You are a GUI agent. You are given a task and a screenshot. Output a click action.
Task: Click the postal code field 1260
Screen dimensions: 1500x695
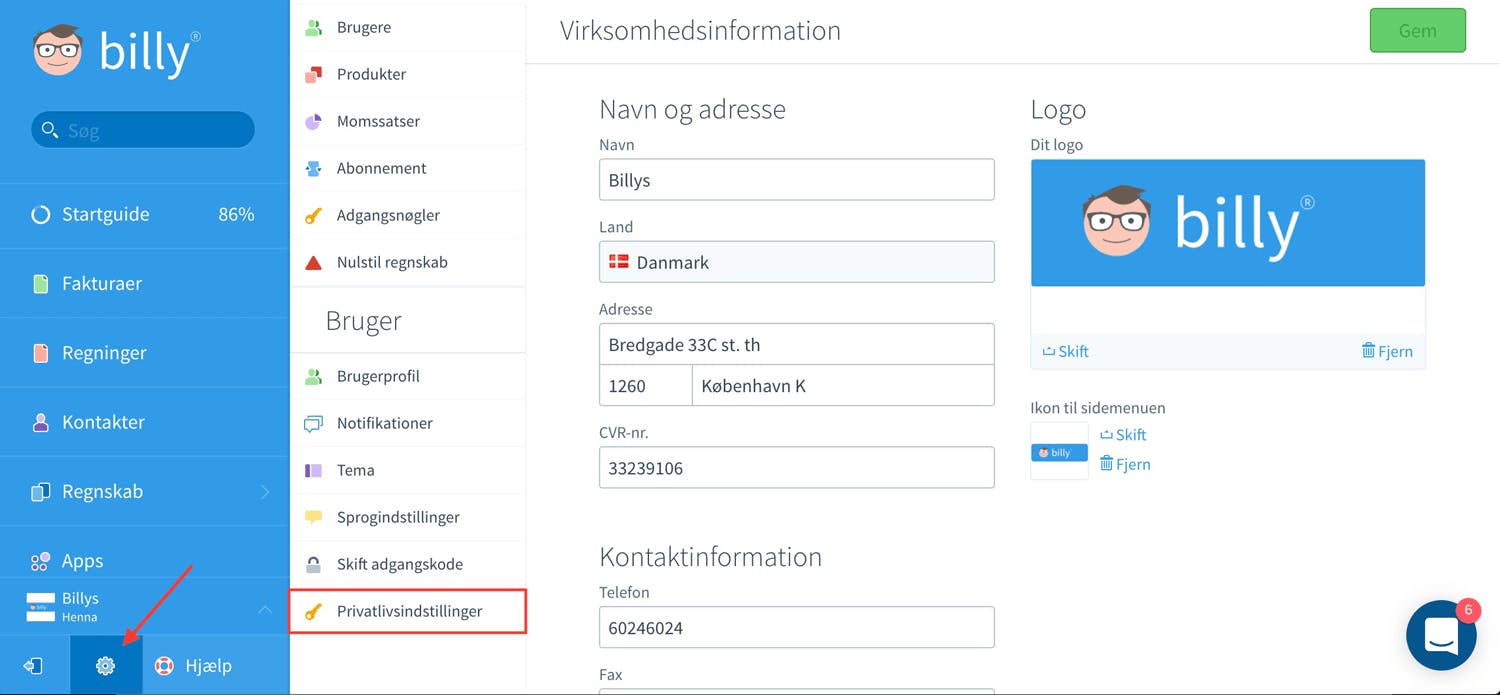pyautogui.click(x=645, y=386)
